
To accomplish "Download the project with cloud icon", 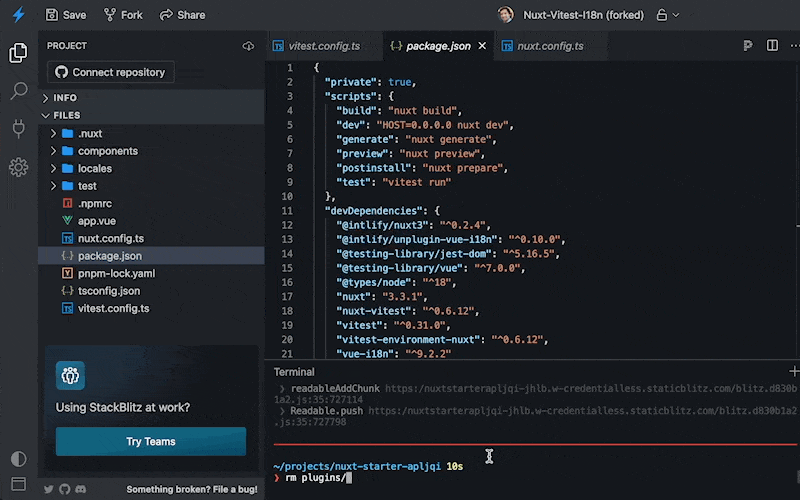I will pos(248,46).
